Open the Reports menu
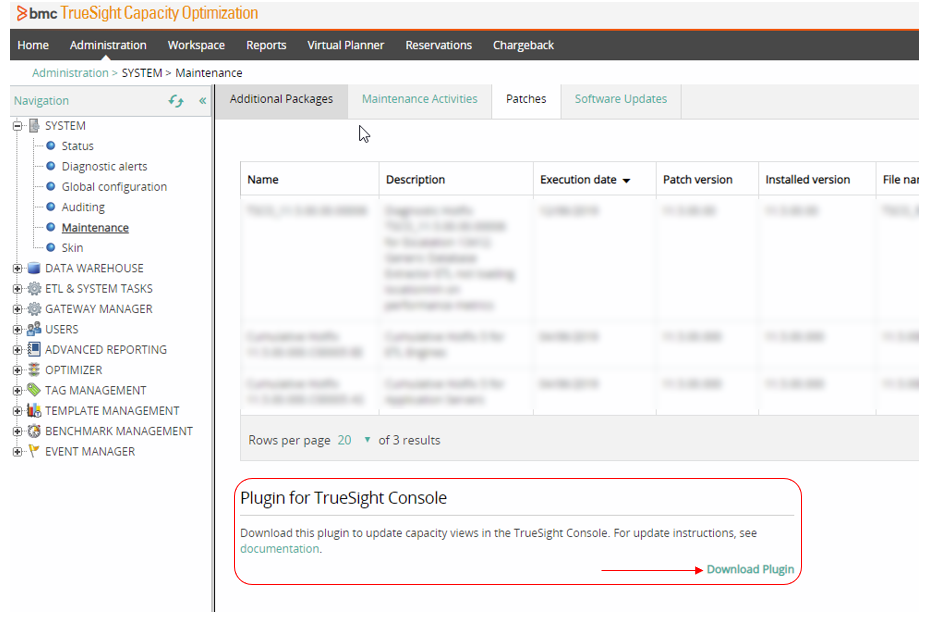The image size is (940, 620). pos(266,45)
